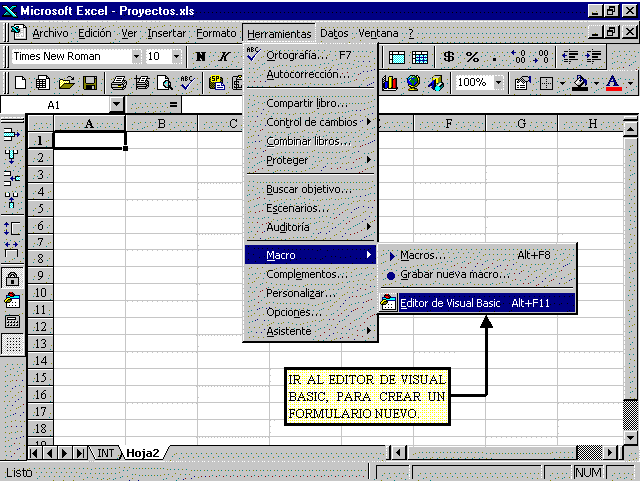Click the Increase Decimal icon
The image size is (640, 481).
pyautogui.click(x=518, y=57)
